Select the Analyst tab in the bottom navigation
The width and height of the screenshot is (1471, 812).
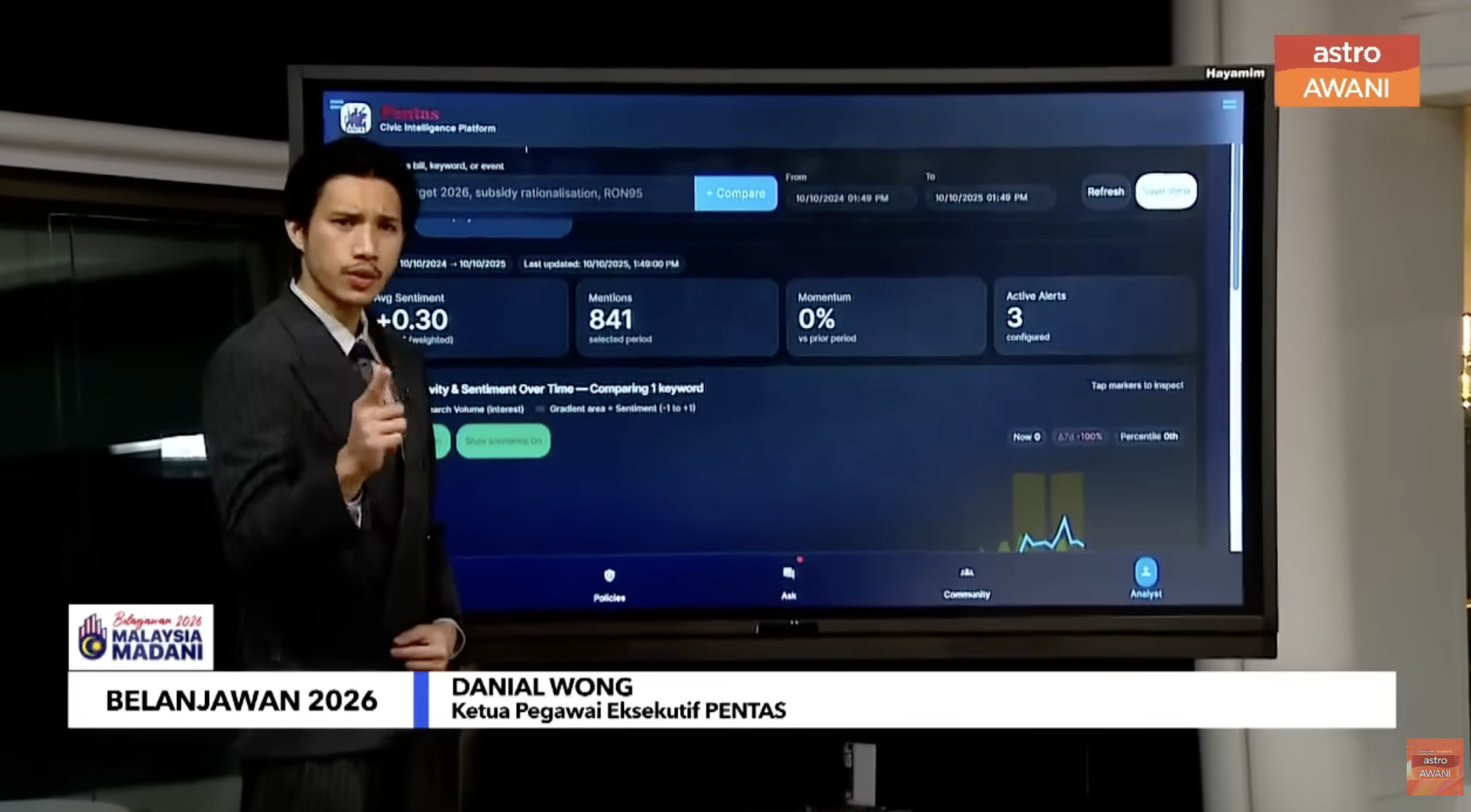tap(1146, 578)
